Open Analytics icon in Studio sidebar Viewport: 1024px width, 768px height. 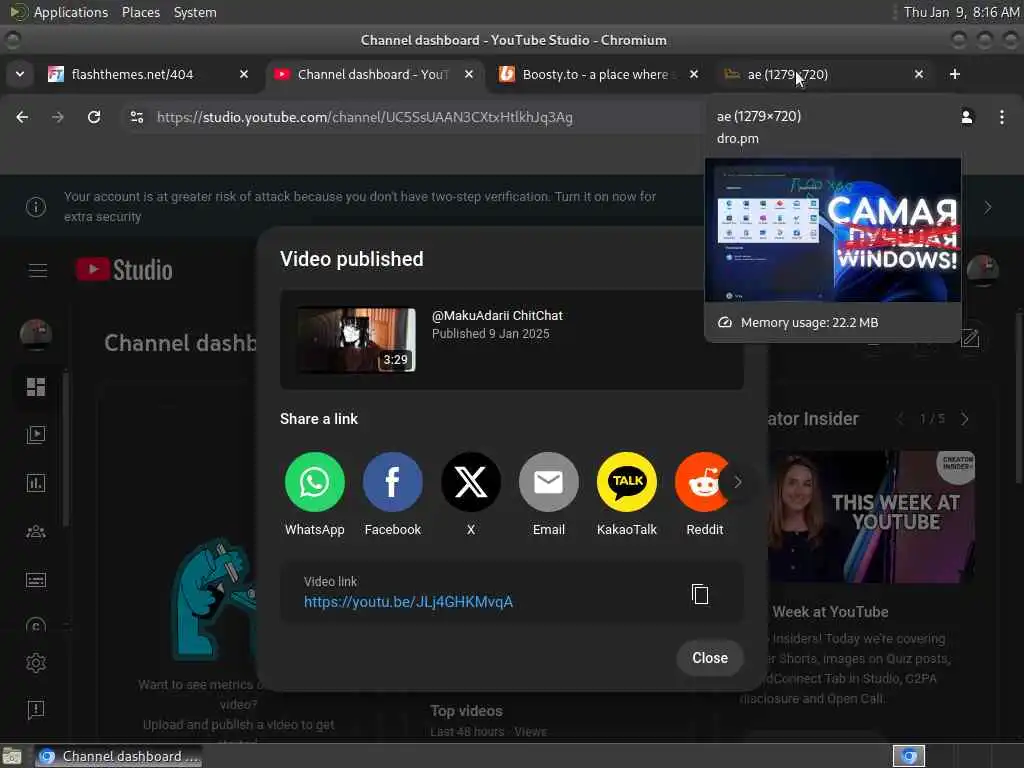(36, 483)
